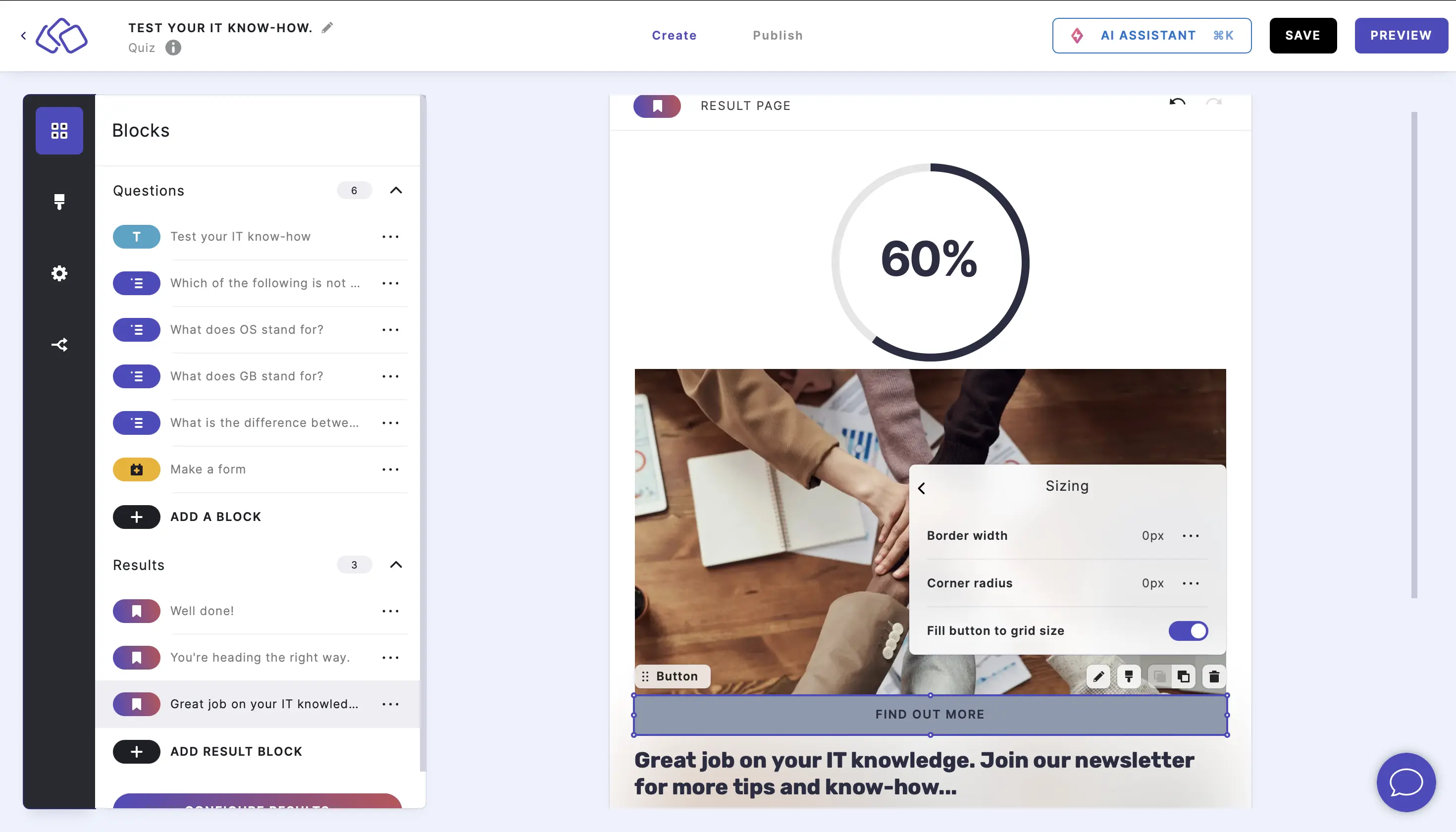
Task: Collapse the Results section expander
Action: 395,565
